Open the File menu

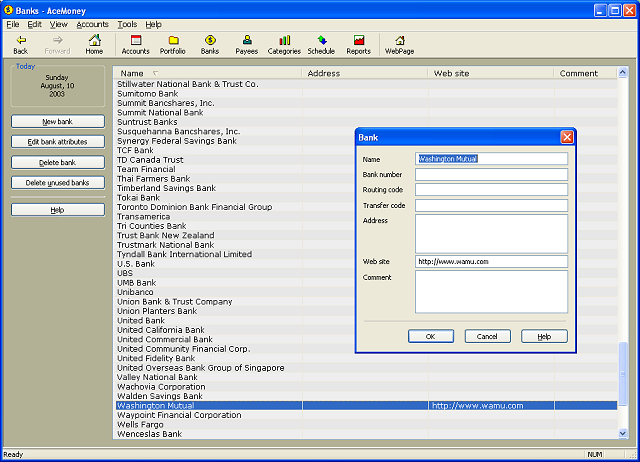tap(13, 24)
